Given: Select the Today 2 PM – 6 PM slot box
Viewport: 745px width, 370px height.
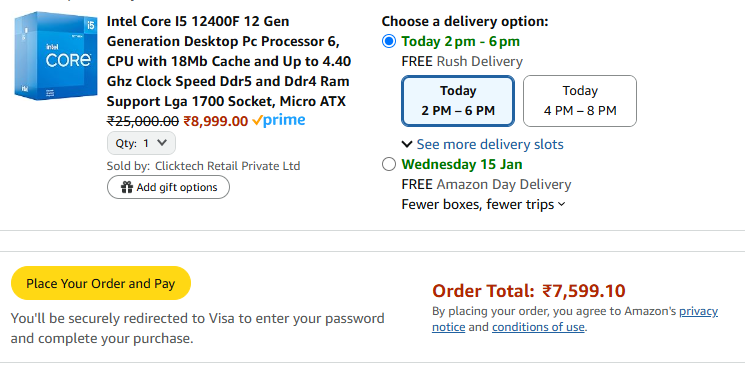Looking at the screenshot, I should point(458,101).
